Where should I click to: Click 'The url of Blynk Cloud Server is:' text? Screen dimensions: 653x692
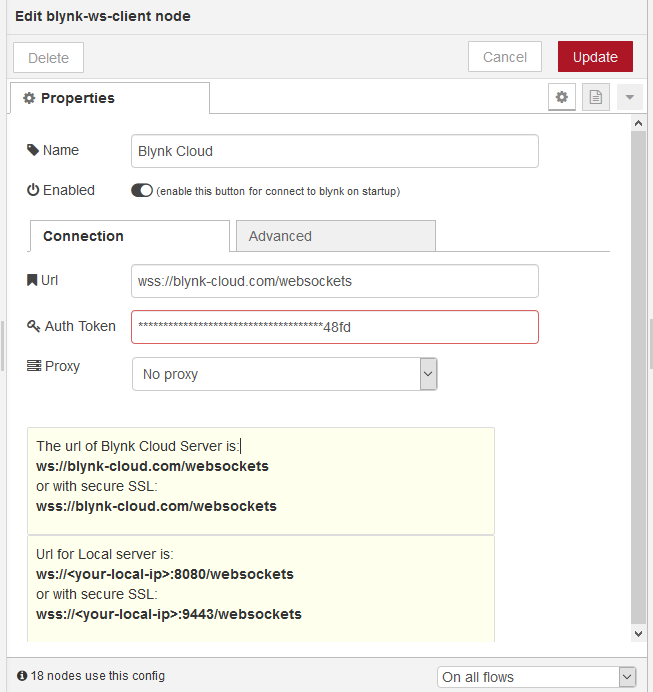[x=138, y=446]
